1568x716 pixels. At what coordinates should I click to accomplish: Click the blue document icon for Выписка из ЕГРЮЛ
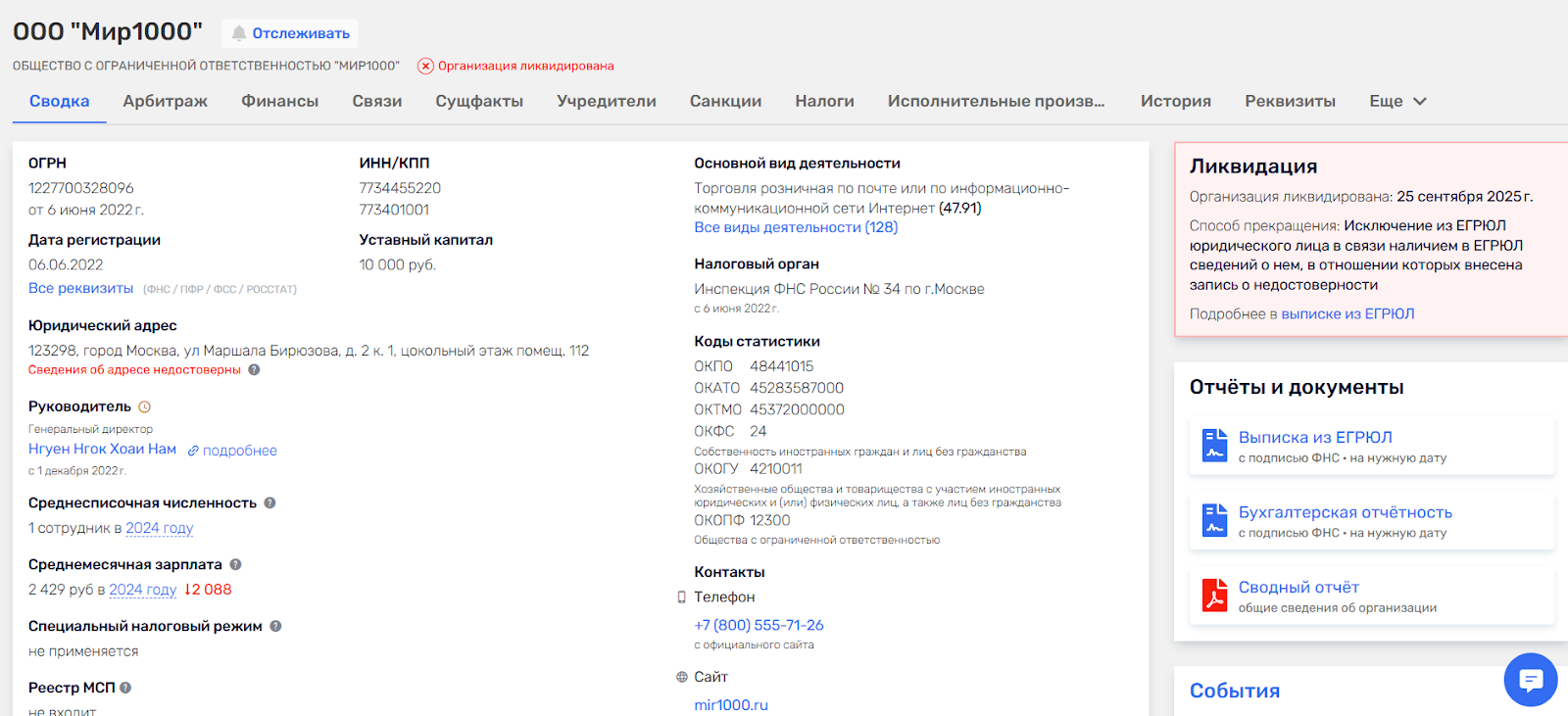(1215, 446)
